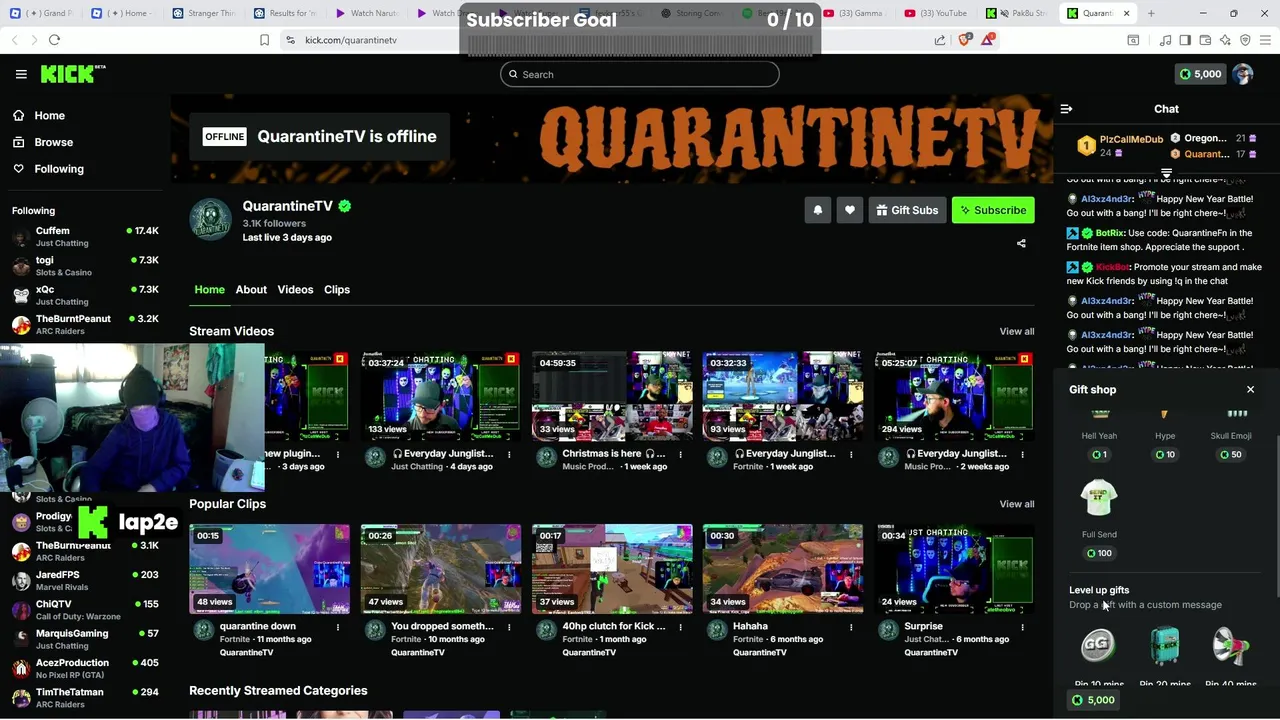The width and height of the screenshot is (1280, 720).
Task: Play the 'You dropped someth...' clip thumbnail
Action: coord(441,569)
